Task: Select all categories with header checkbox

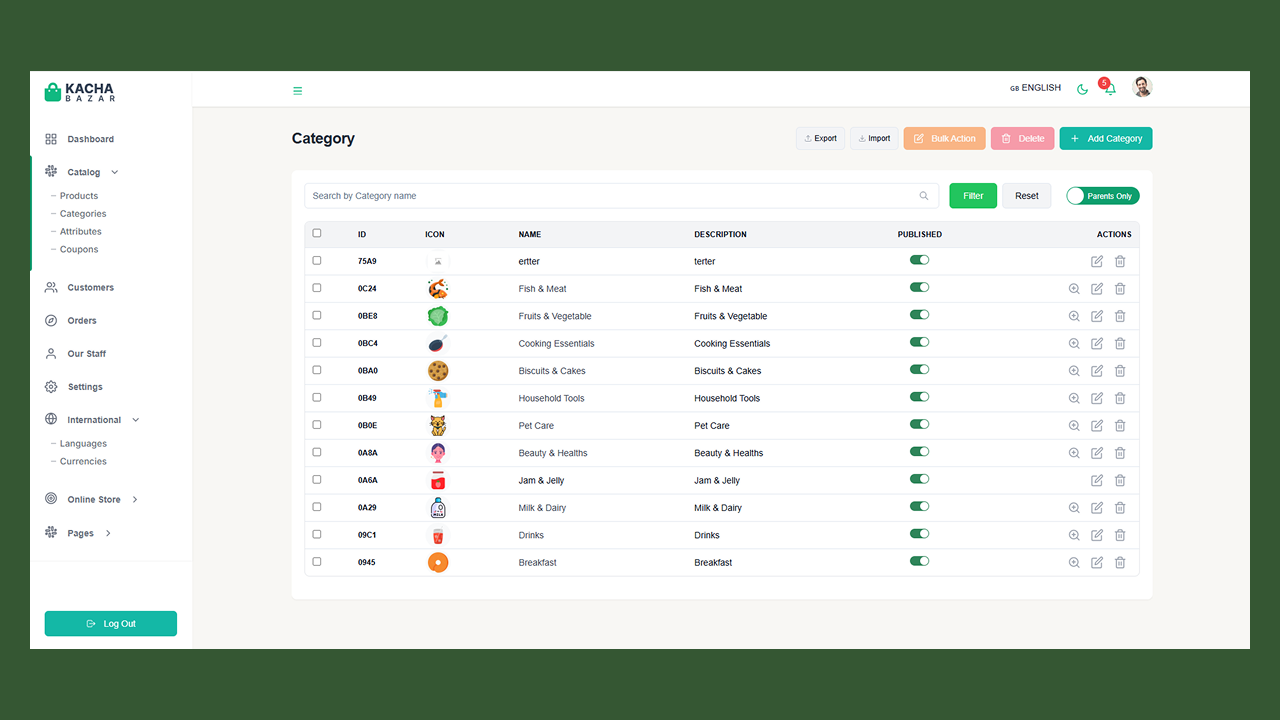Action: coord(317,233)
